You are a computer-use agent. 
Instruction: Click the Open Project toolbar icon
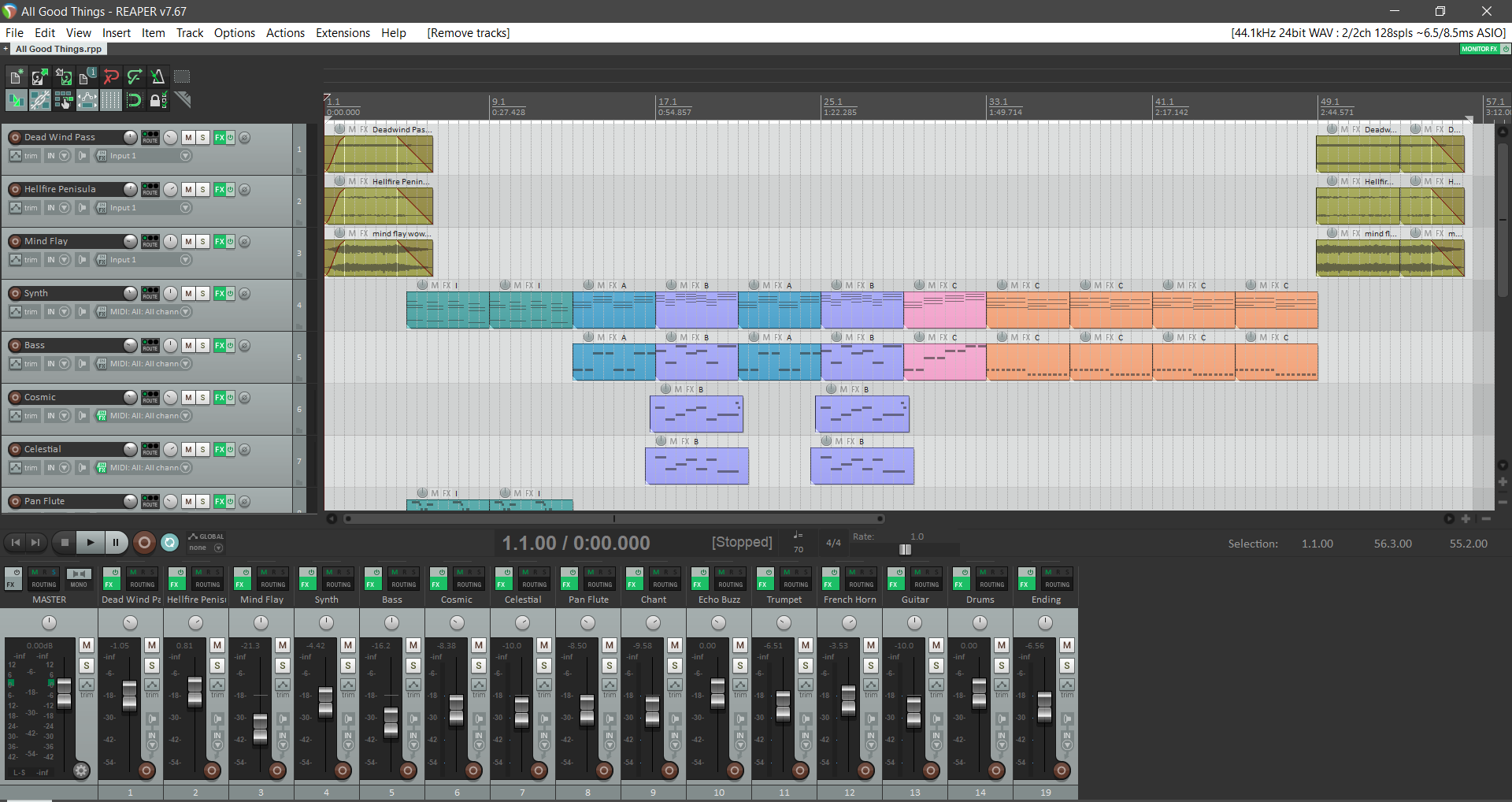pyautogui.click(x=39, y=76)
